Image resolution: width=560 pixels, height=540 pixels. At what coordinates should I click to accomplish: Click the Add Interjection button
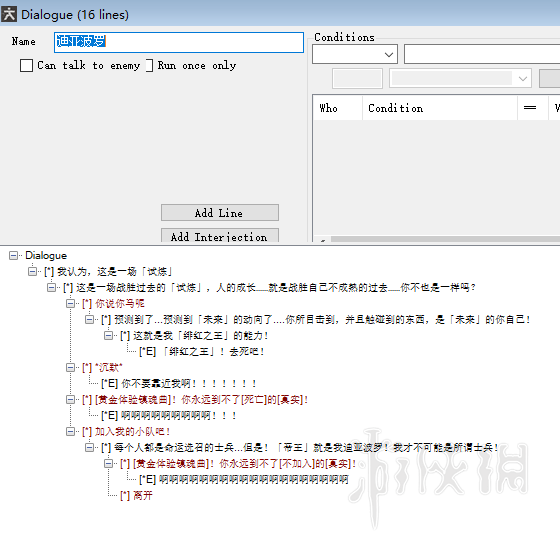tap(220, 236)
